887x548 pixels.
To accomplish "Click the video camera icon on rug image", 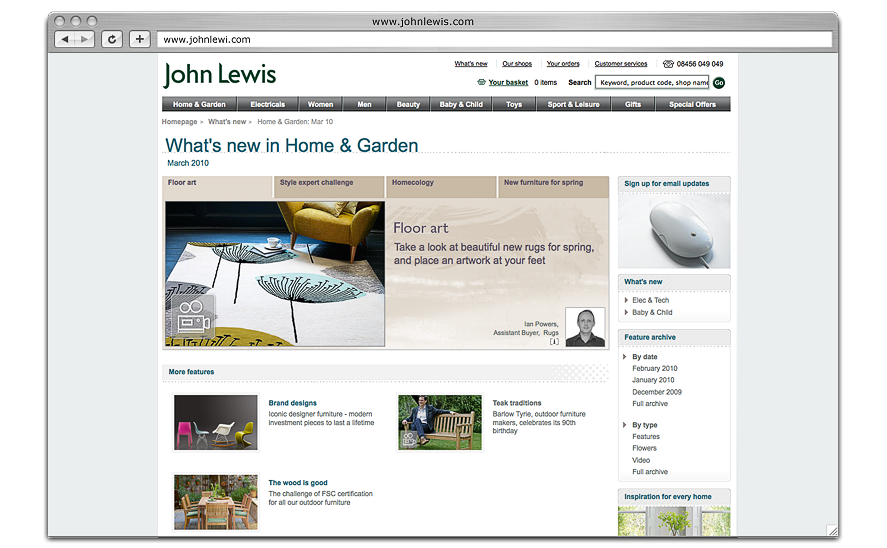I will (192, 318).
